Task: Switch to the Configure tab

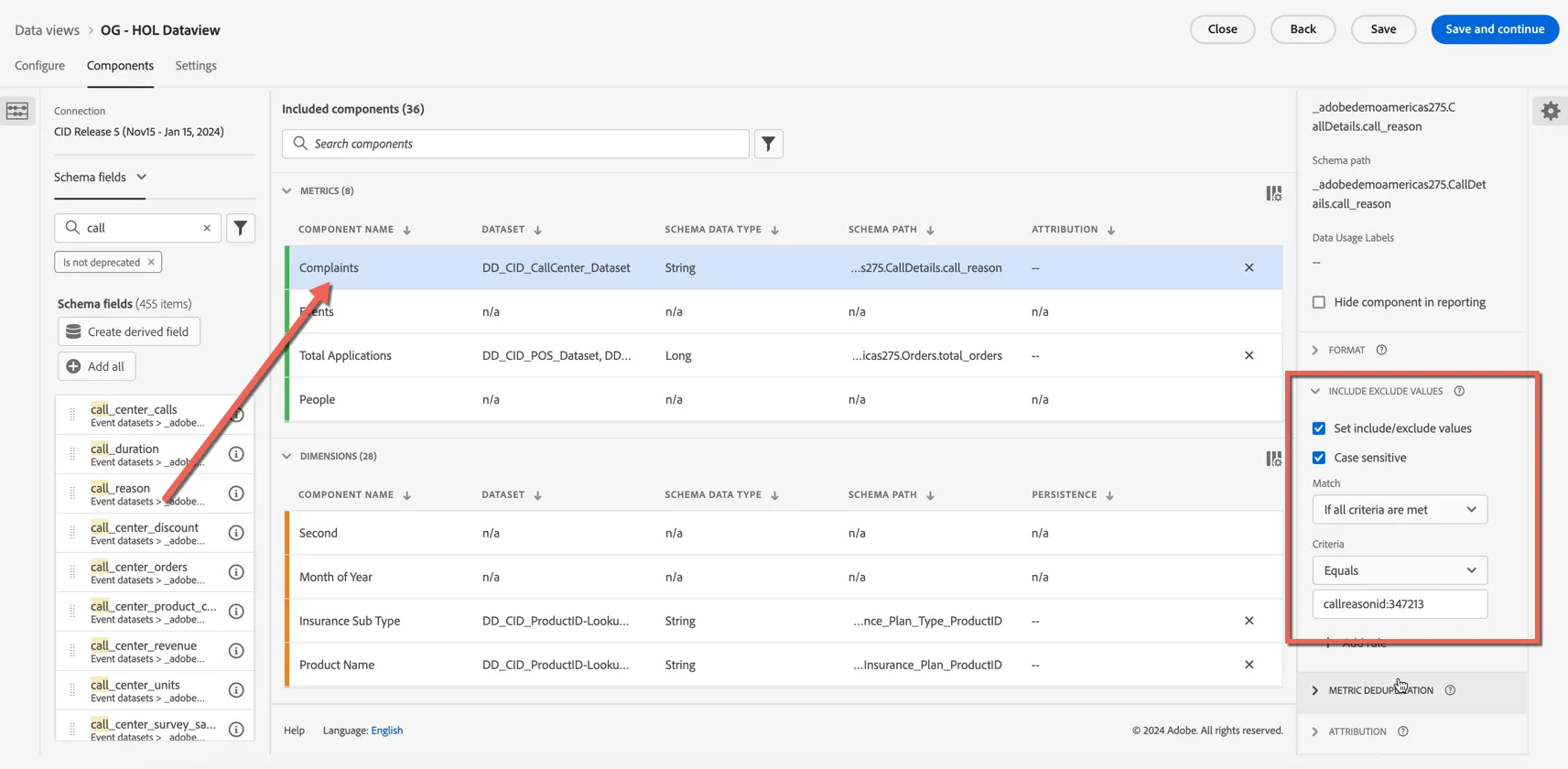Action: [39, 66]
